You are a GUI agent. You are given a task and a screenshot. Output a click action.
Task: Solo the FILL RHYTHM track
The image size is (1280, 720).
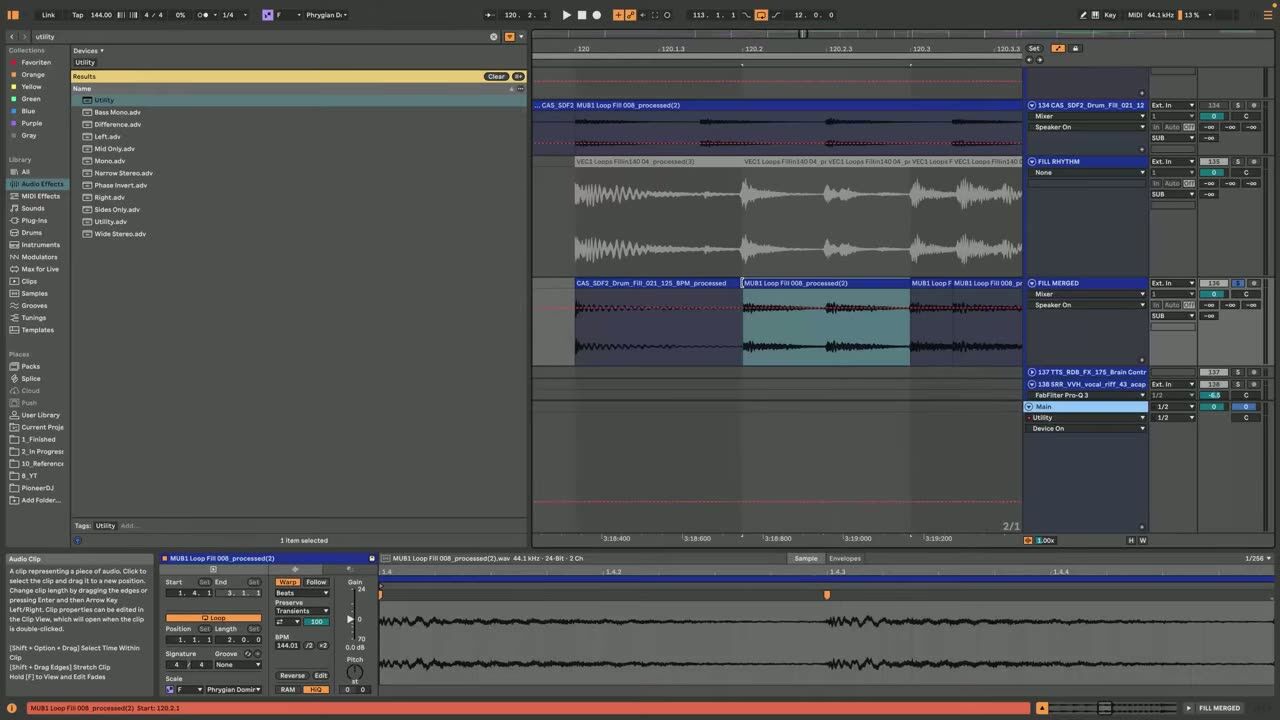point(1237,161)
